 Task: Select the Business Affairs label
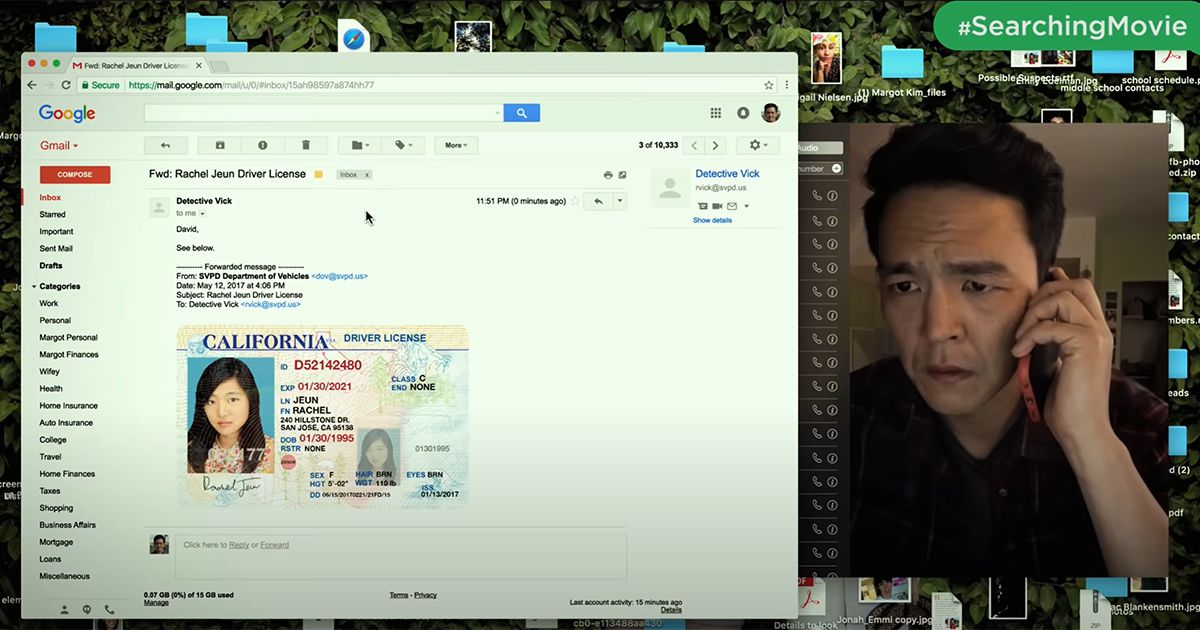[x=67, y=524]
